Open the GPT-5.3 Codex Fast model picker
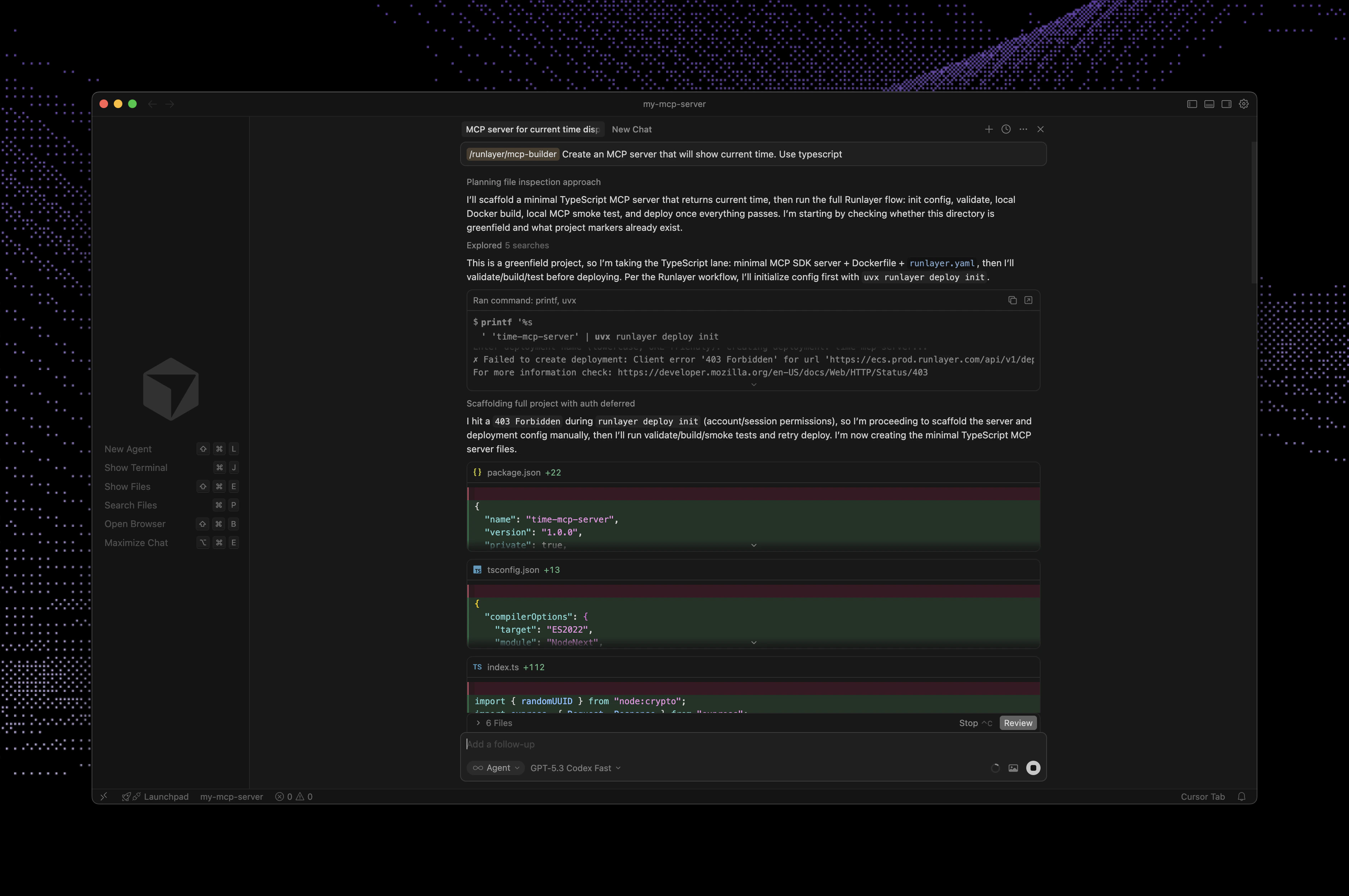Viewport: 1349px width, 896px height. point(575,768)
